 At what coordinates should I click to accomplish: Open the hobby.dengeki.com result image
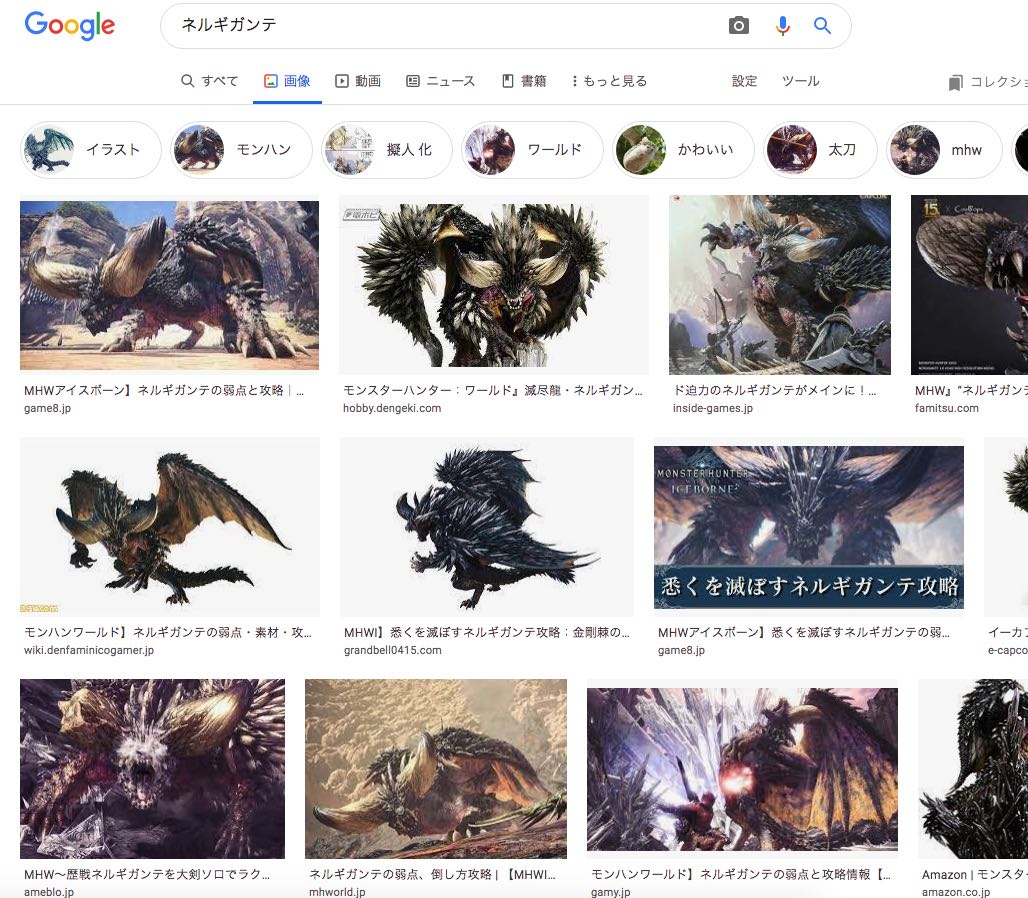tap(494, 285)
